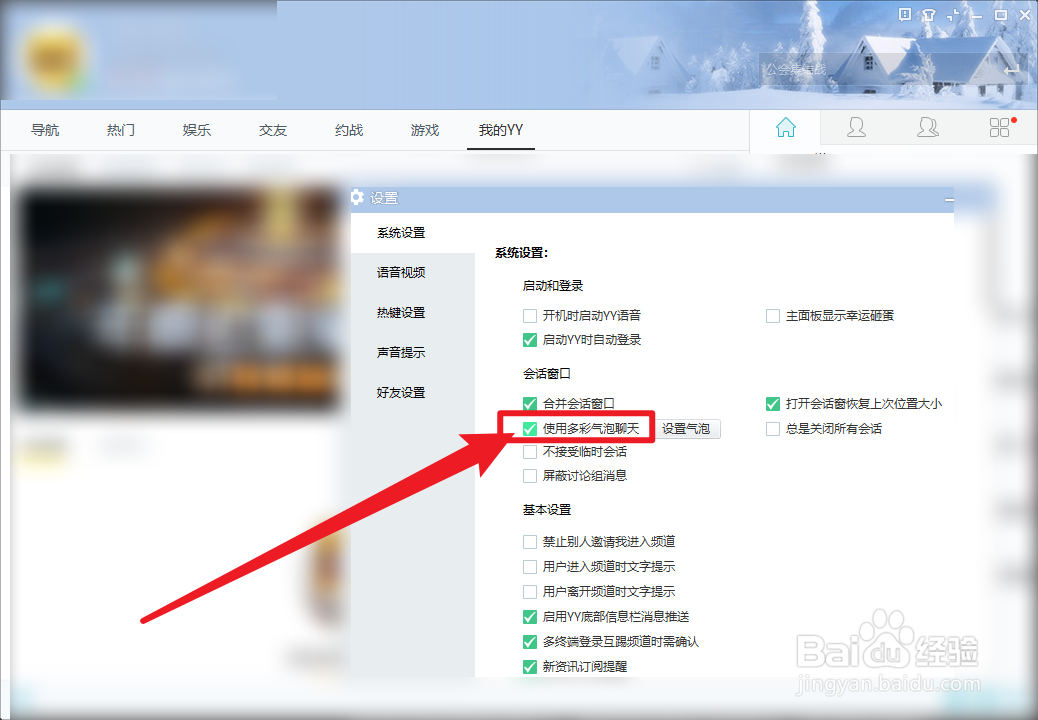
Task: Click the mini-mode shrink icon in title bar
Action: tap(953, 15)
